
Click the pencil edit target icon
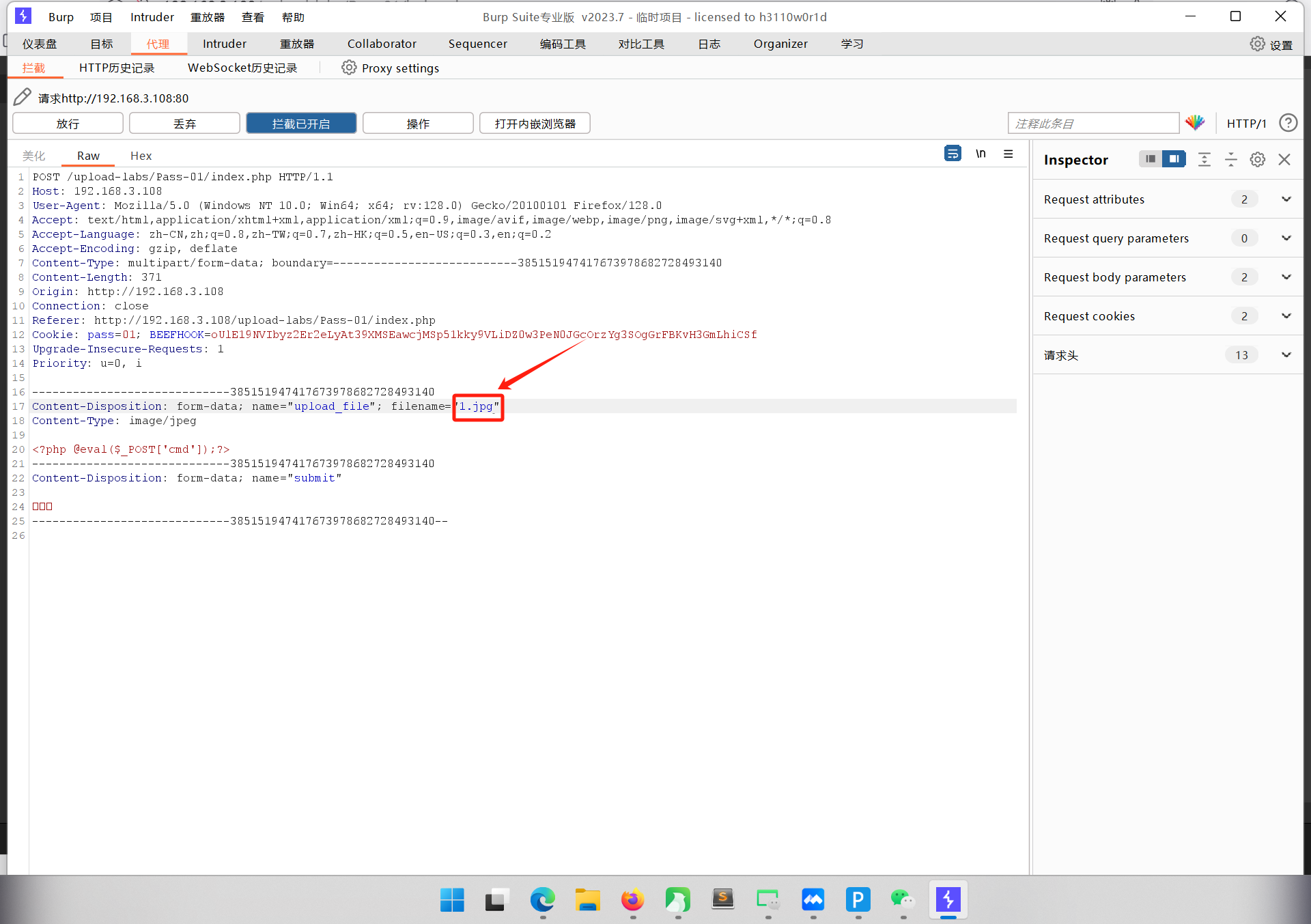23,97
